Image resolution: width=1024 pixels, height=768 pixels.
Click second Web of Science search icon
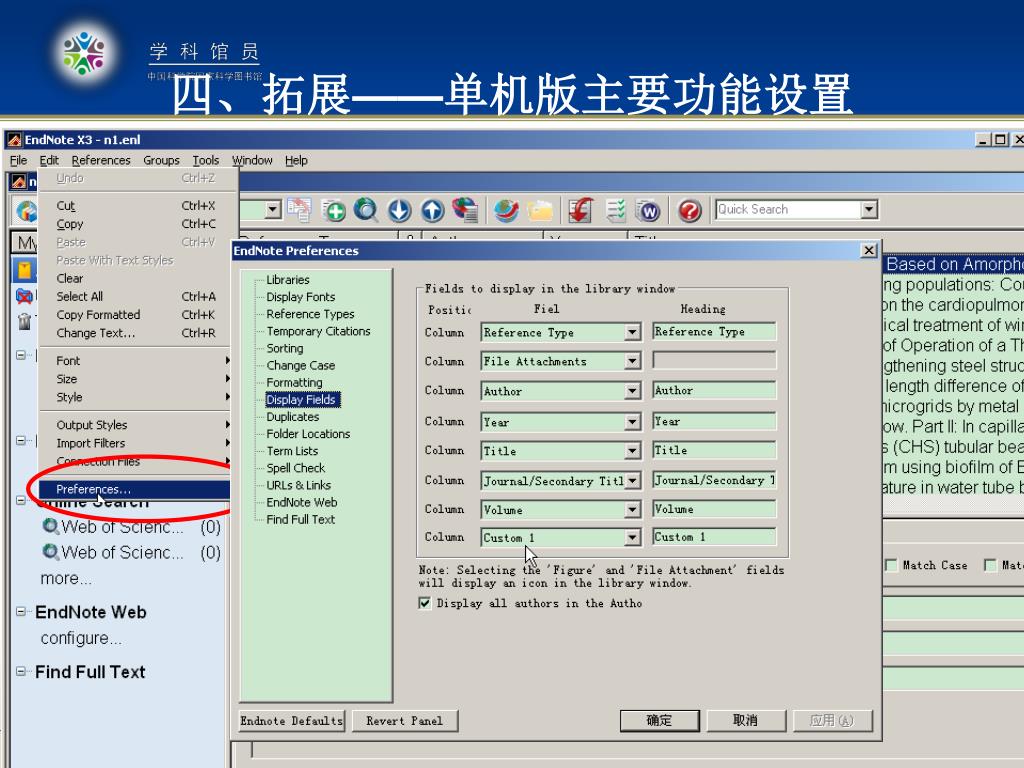[50, 552]
